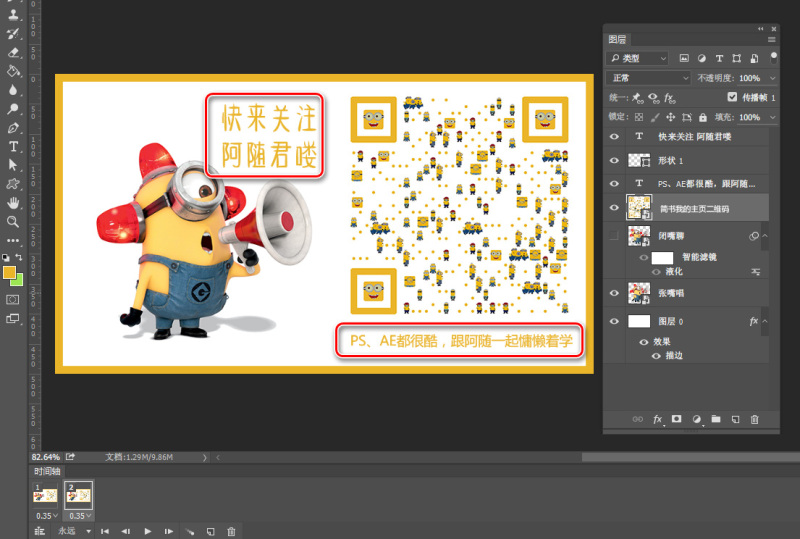Select the Paint Bucket tool
This screenshot has width=800, height=539.
(x=14, y=71)
